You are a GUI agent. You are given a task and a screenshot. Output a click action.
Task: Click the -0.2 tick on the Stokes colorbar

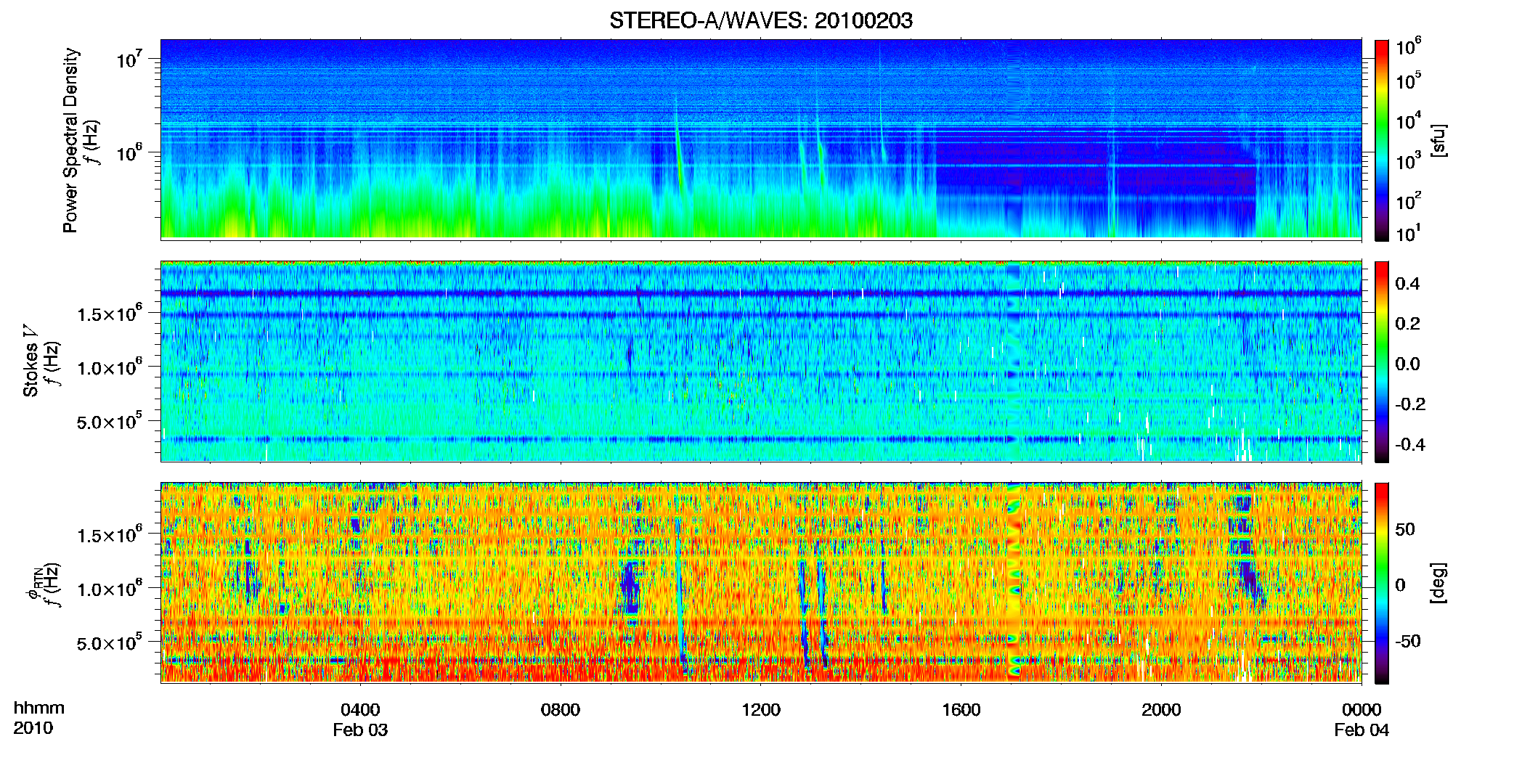coord(1410,404)
